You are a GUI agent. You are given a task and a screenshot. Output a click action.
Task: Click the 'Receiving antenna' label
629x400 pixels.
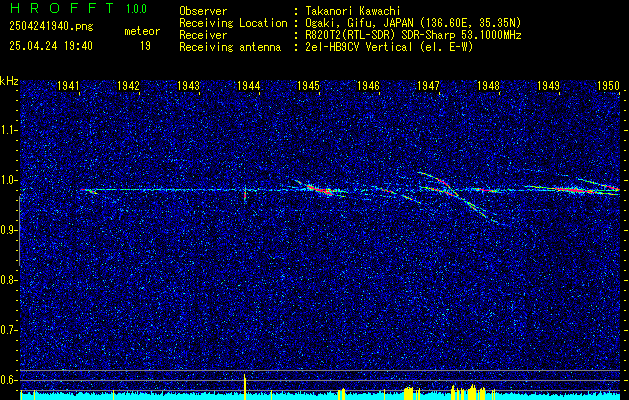tap(230, 47)
